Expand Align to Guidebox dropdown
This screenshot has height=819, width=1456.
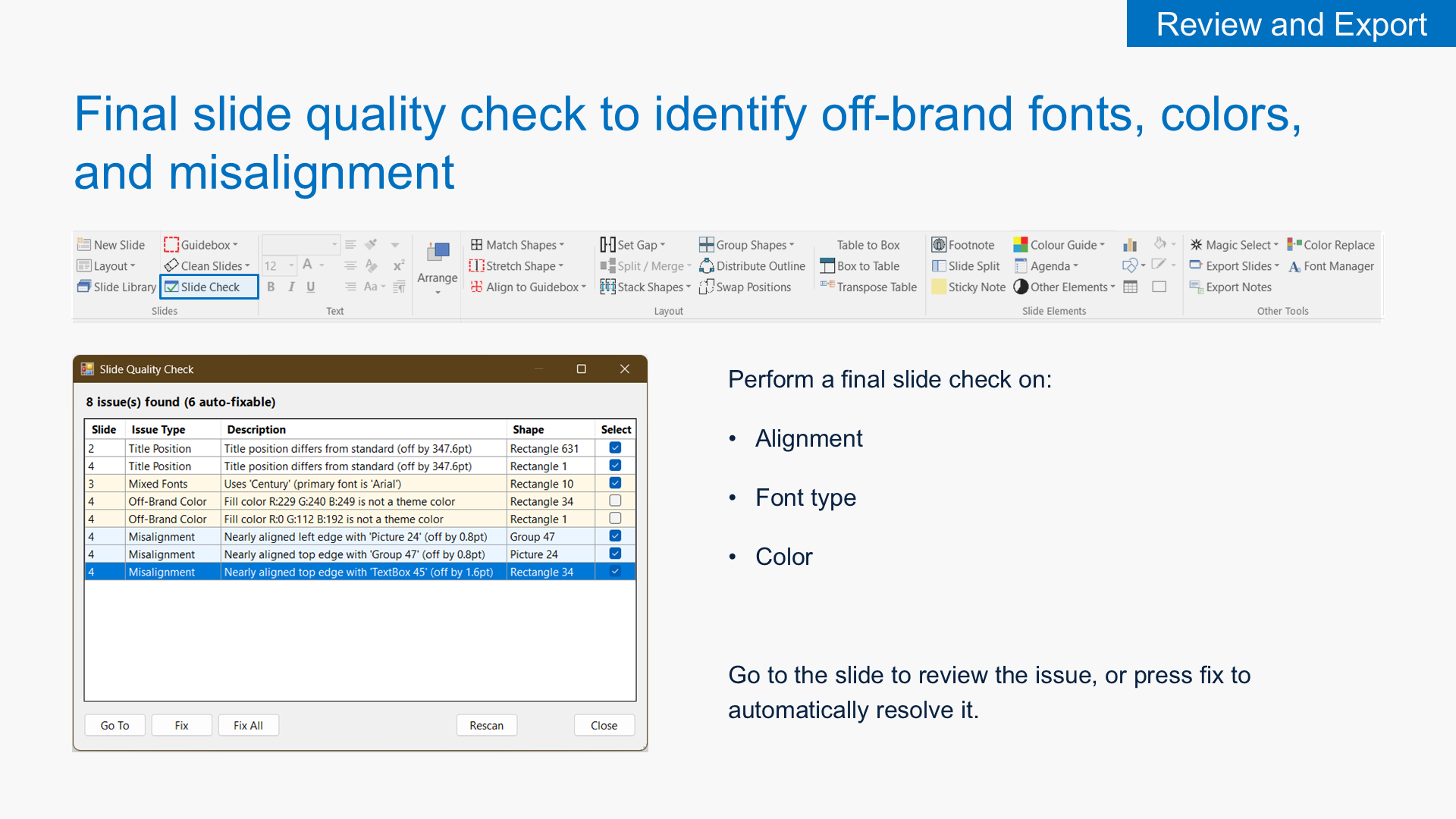[x=583, y=287]
